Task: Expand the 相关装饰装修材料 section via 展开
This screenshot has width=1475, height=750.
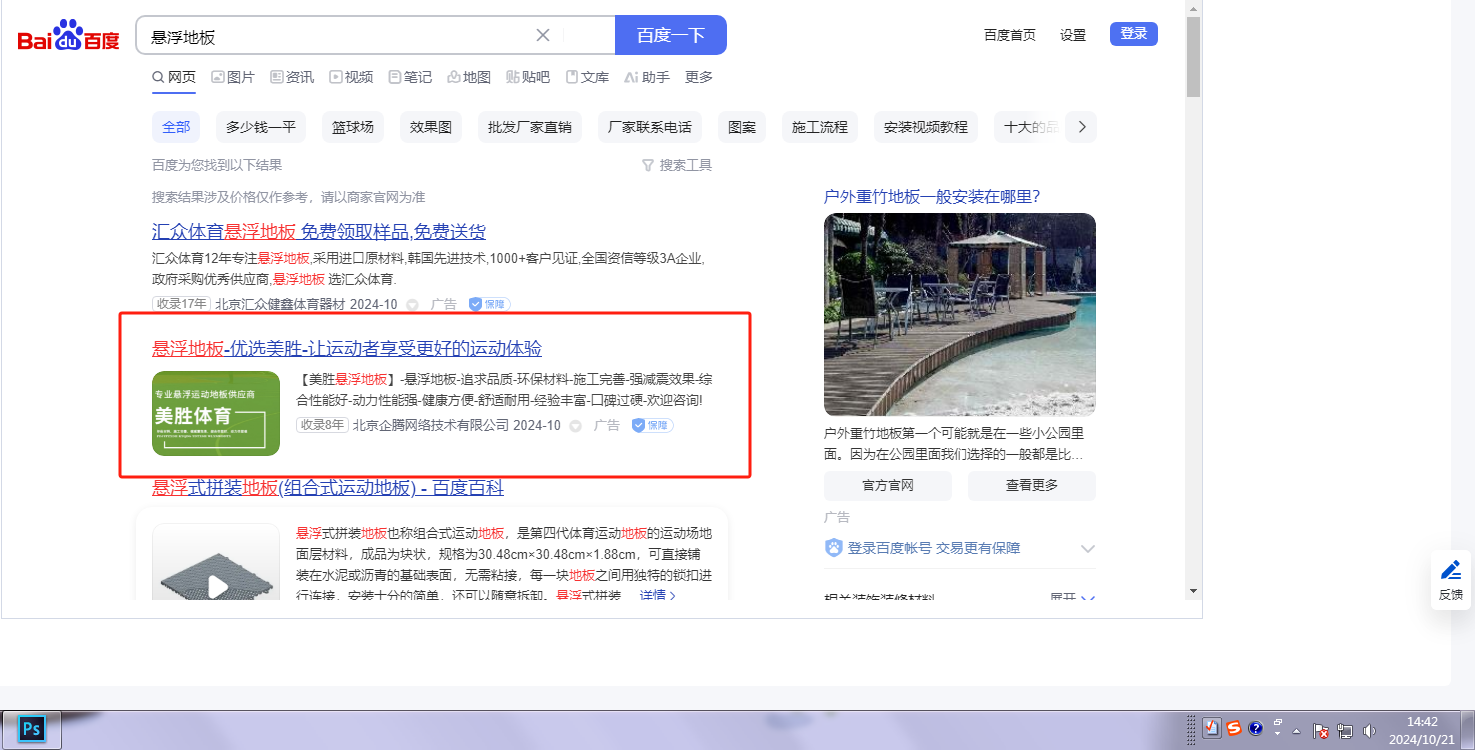Action: [1072, 598]
